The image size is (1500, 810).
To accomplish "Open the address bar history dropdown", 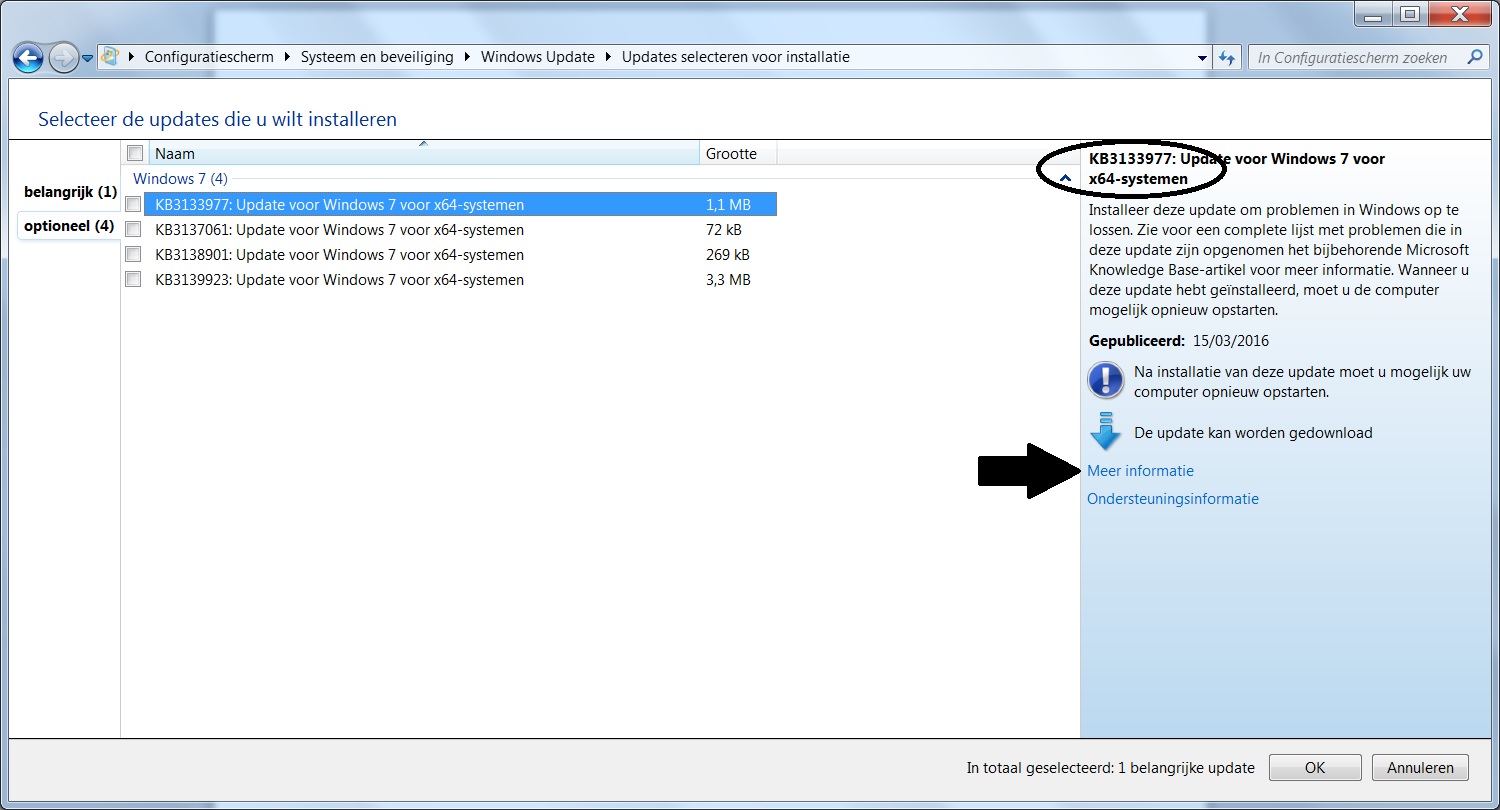I will click(1202, 57).
